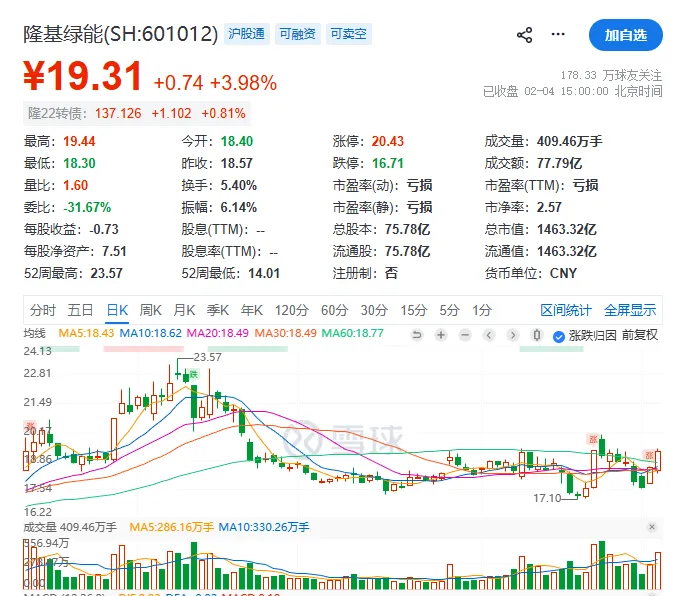683x596 pixels.
Task: Toggle the 涨跌归因 checkbox
Action: tap(558, 336)
